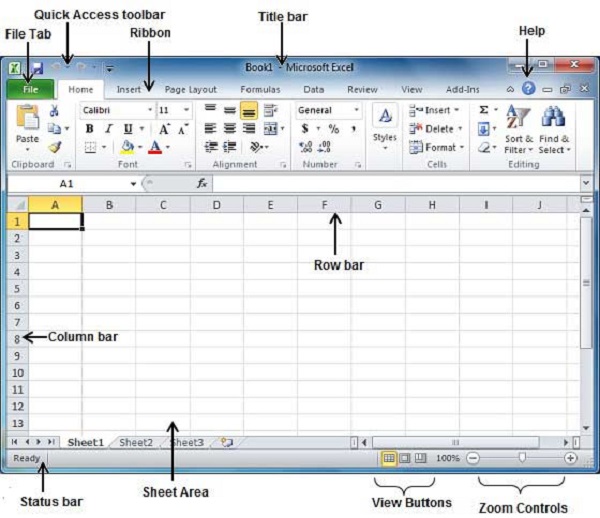Apply Comma Style format
The image size is (600, 518).
click(x=354, y=129)
